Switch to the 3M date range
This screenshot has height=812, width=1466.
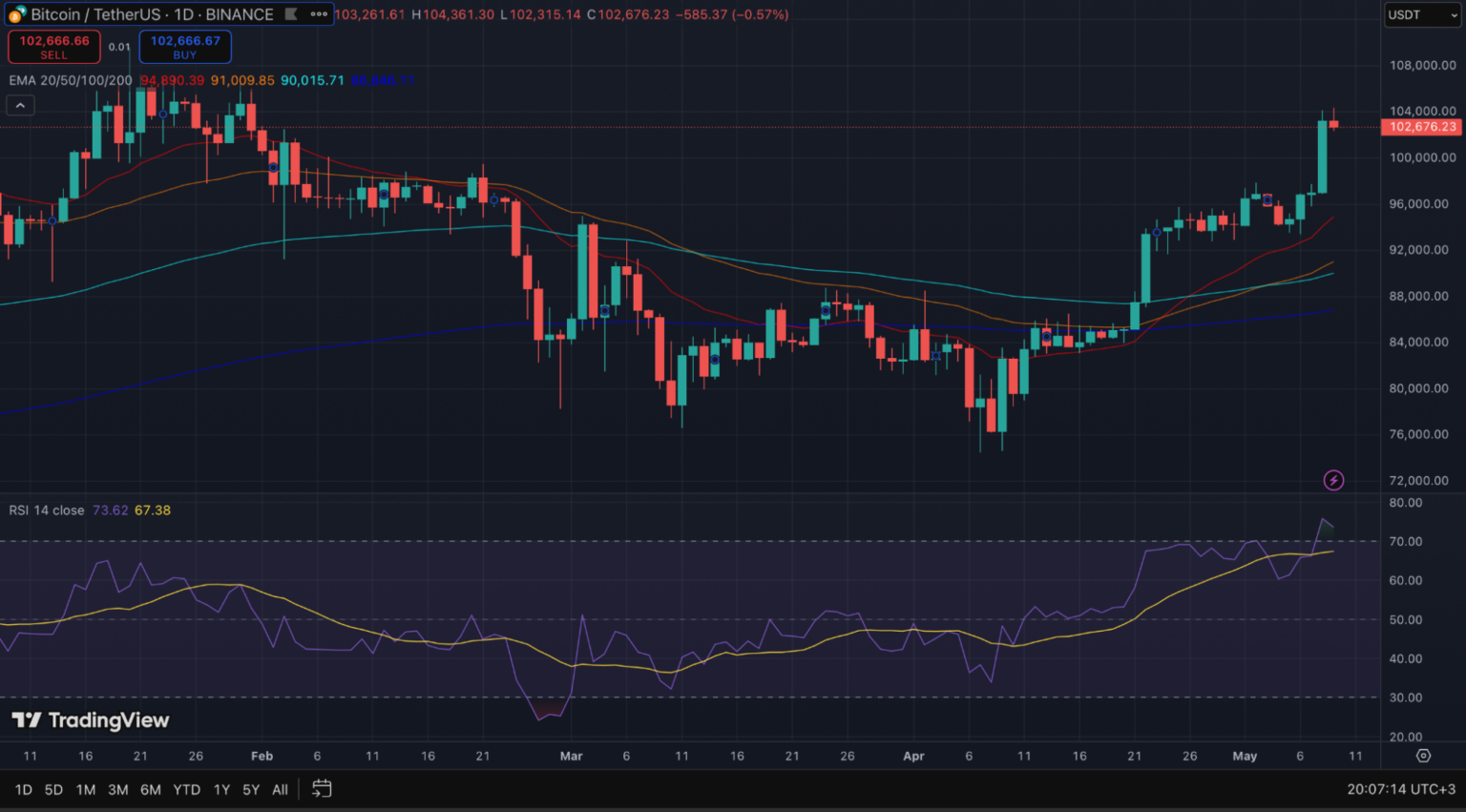point(117,789)
